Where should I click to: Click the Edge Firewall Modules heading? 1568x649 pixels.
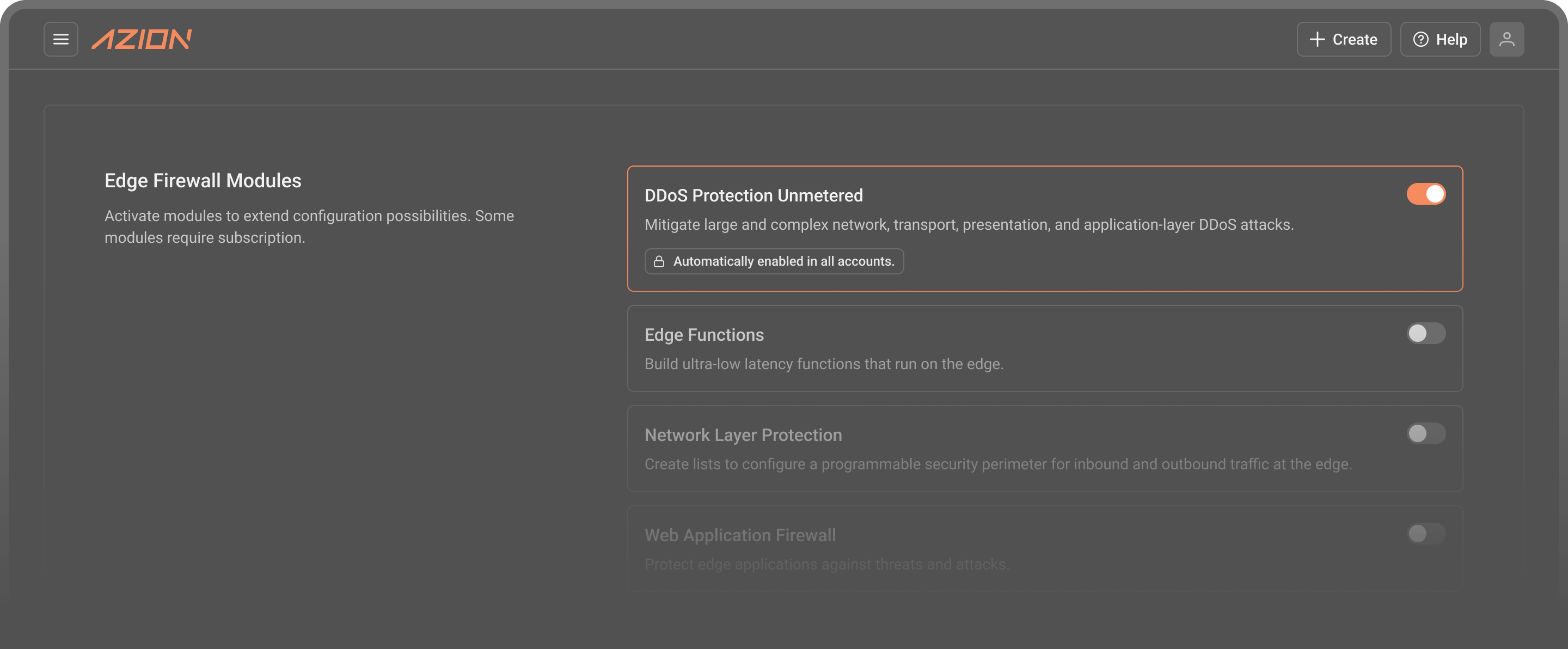203,181
